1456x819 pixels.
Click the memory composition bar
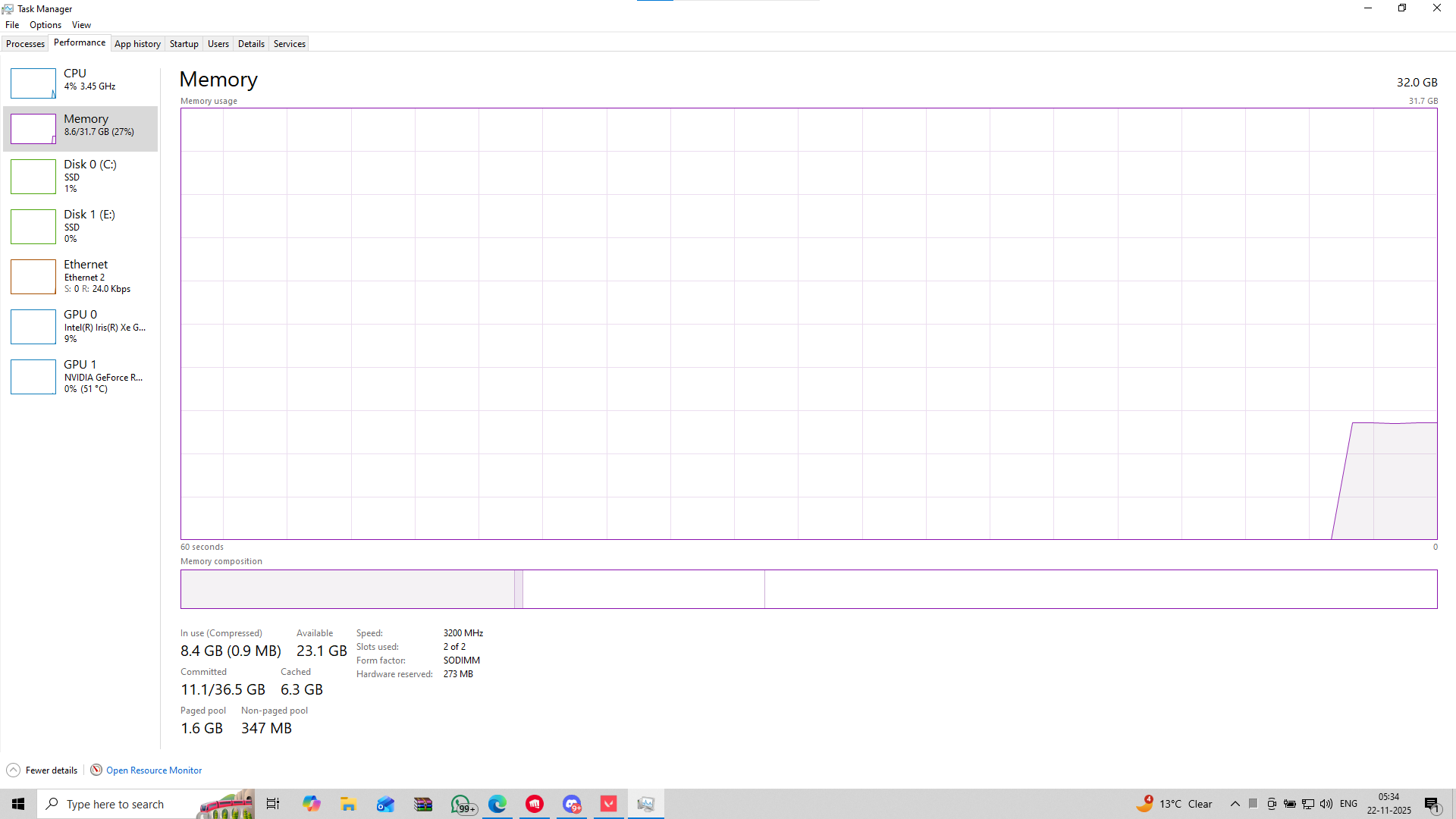pos(808,589)
